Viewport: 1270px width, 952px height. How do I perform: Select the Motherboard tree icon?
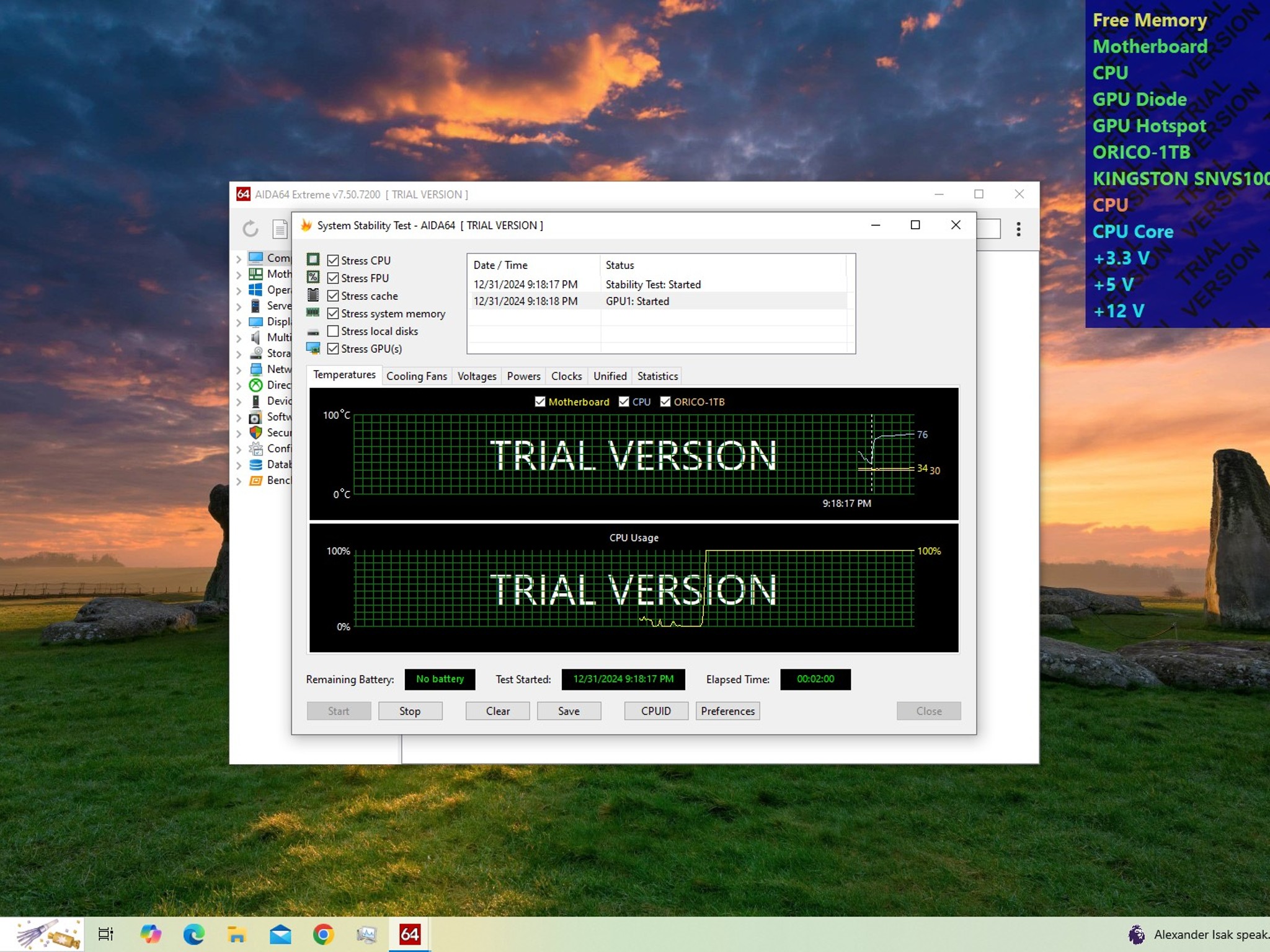tap(255, 274)
